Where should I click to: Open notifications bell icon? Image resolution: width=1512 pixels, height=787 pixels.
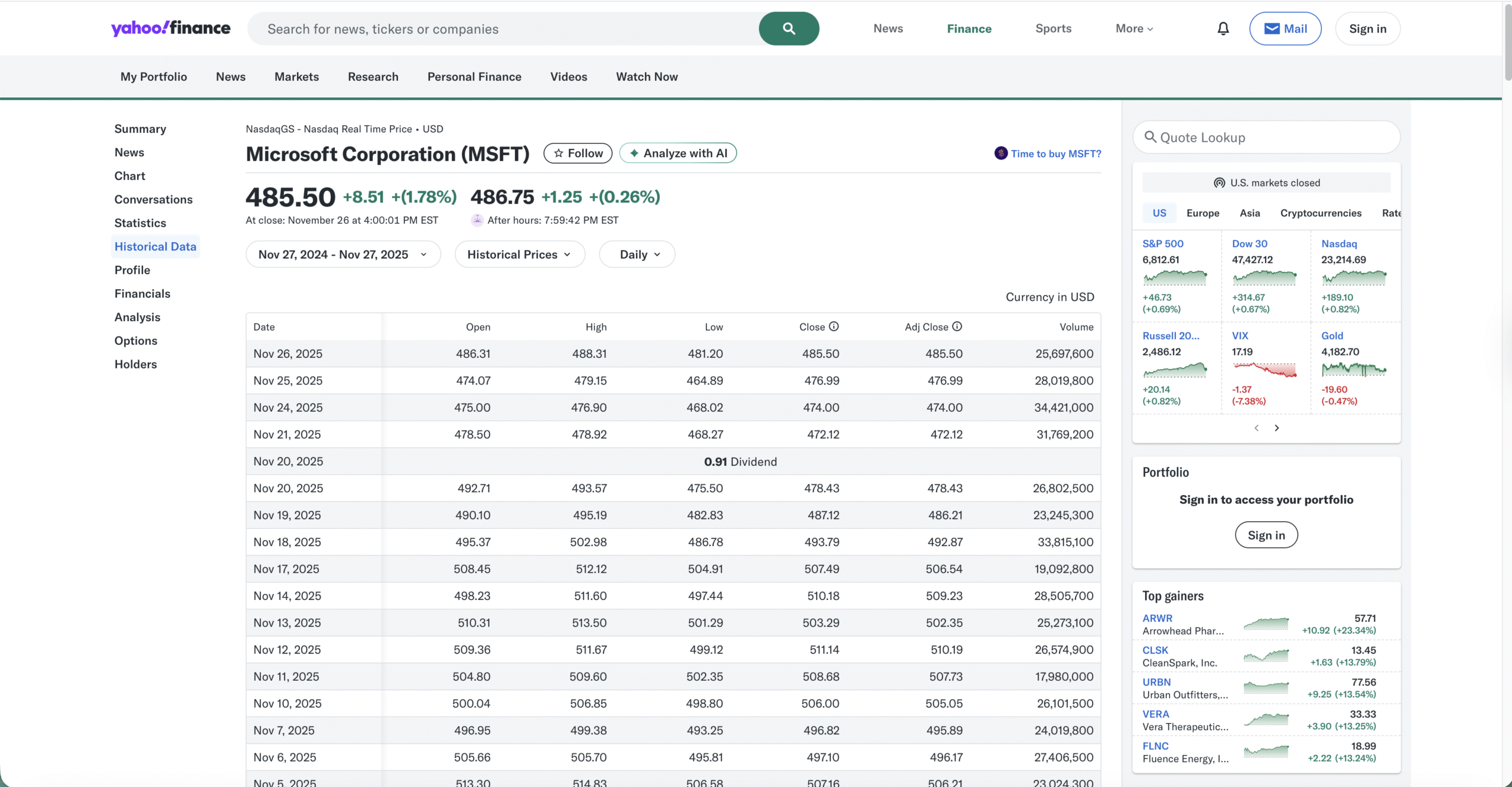coord(1223,28)
